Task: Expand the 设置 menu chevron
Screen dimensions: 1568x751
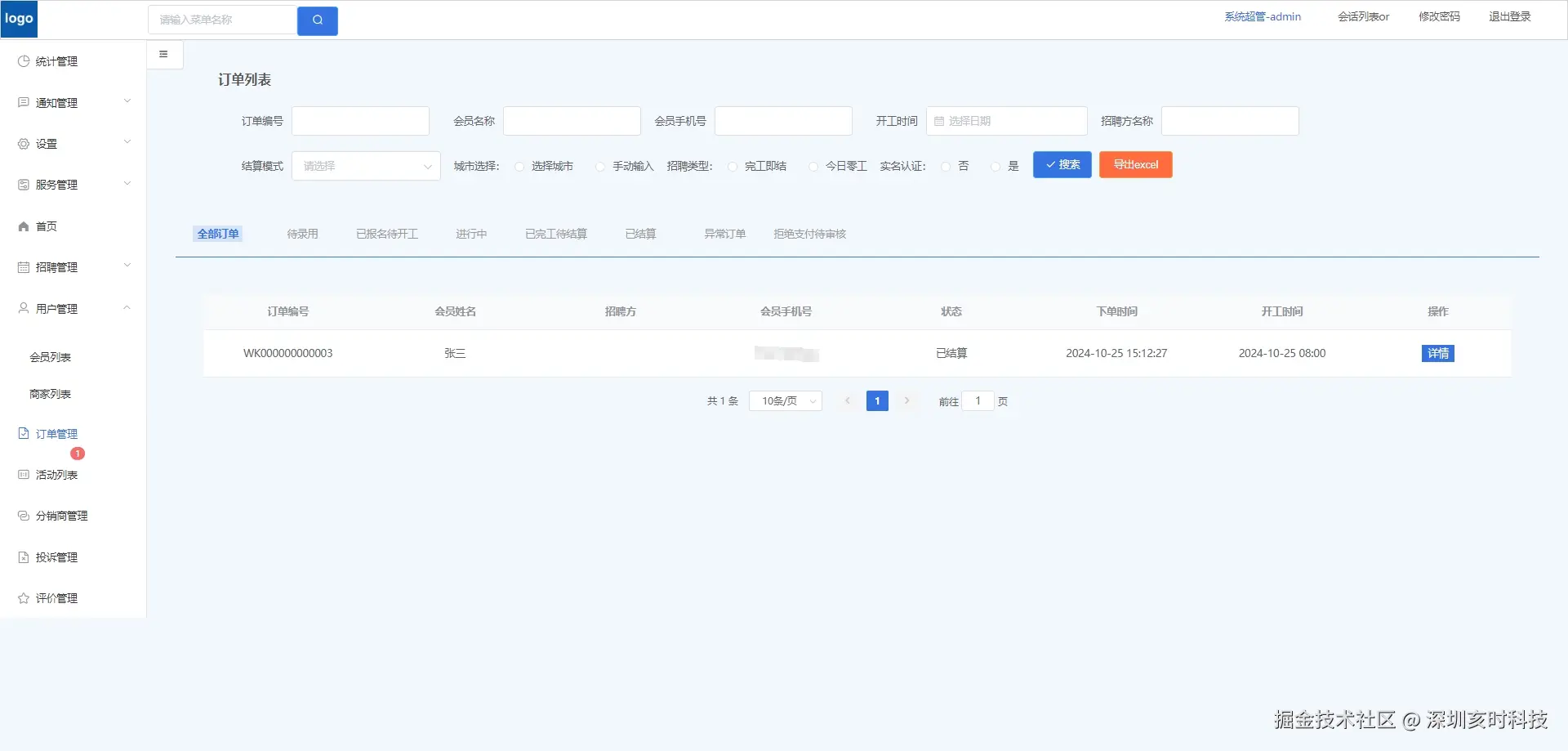Action: [127, 142]
